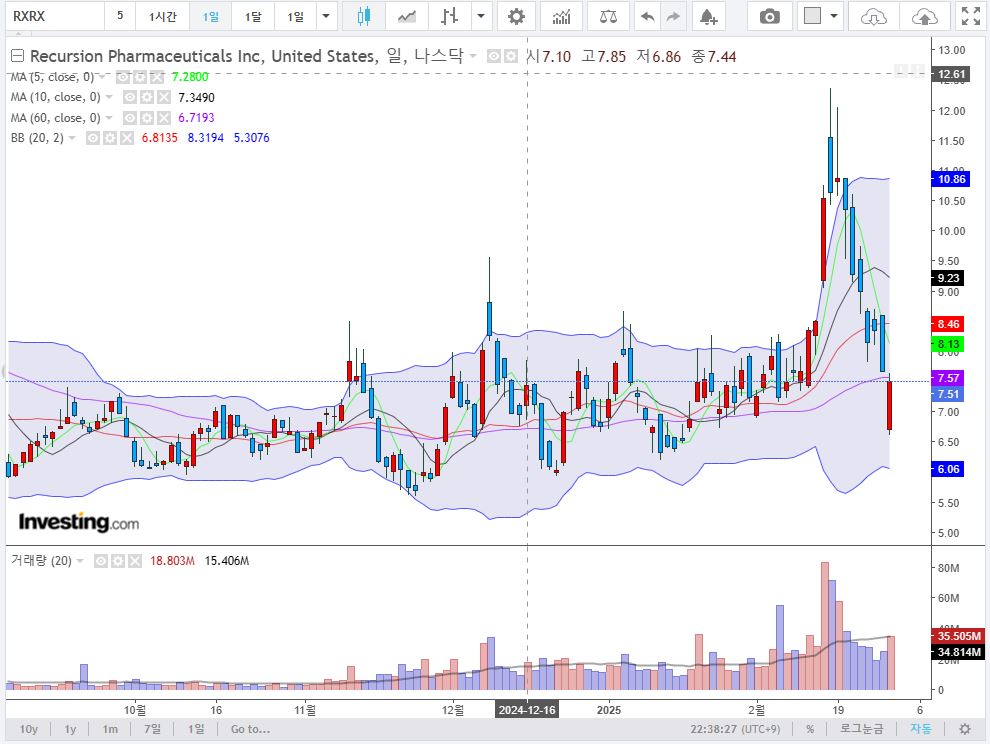The image size is (990, 744).
Task: Expand the 거래량 (20) options arrow
Action: (x=80, y=561)
